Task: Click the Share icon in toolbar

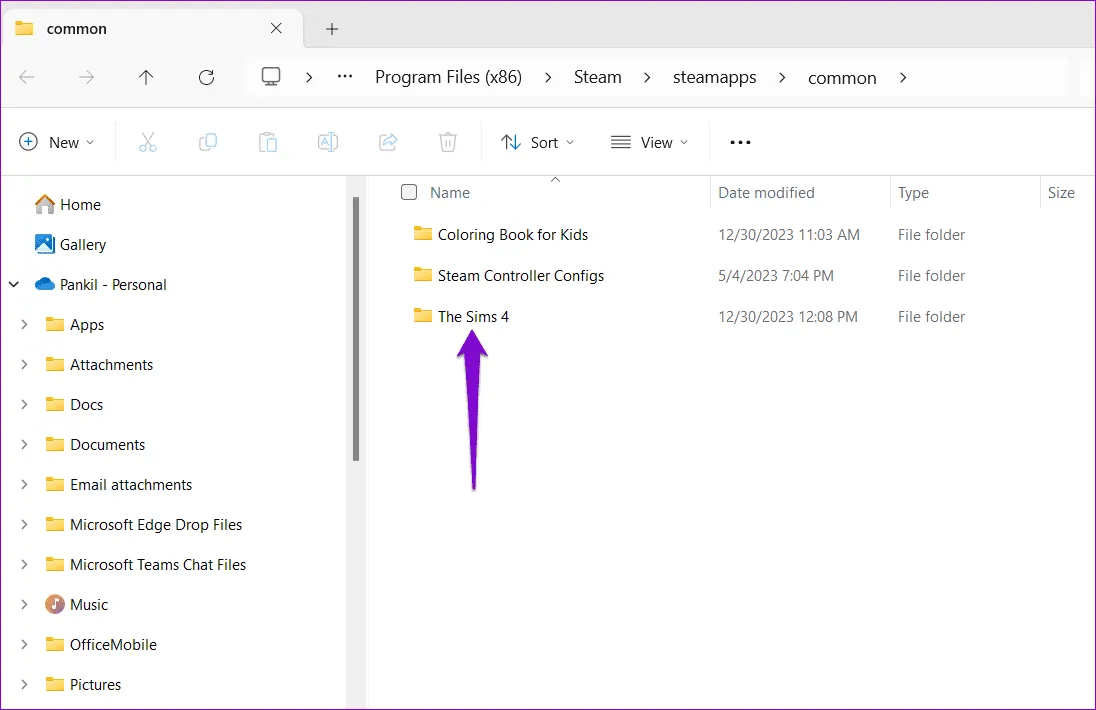Action: (388, 142)
